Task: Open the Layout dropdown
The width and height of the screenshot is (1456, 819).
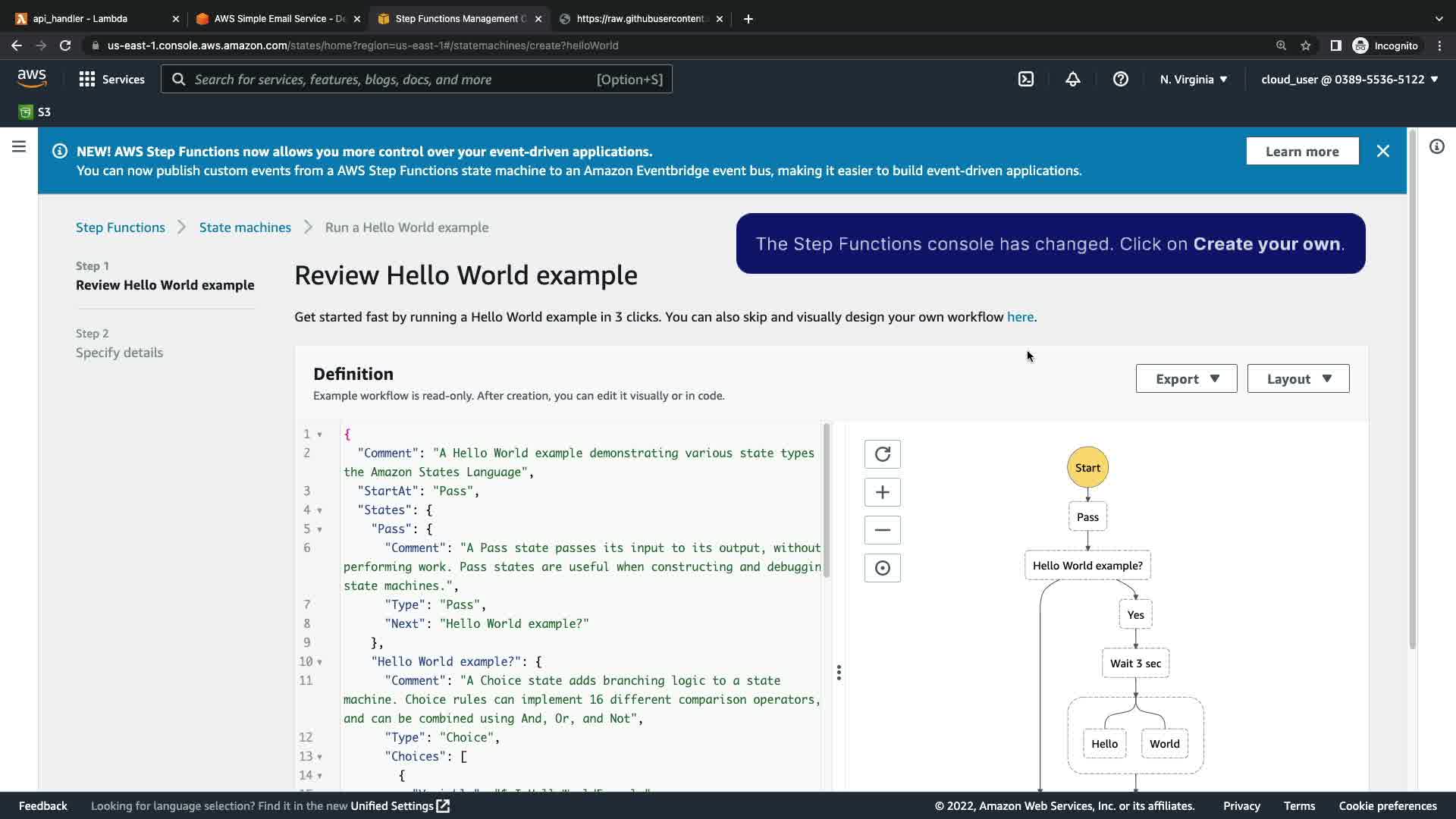Action: [x=1298, y=378]
